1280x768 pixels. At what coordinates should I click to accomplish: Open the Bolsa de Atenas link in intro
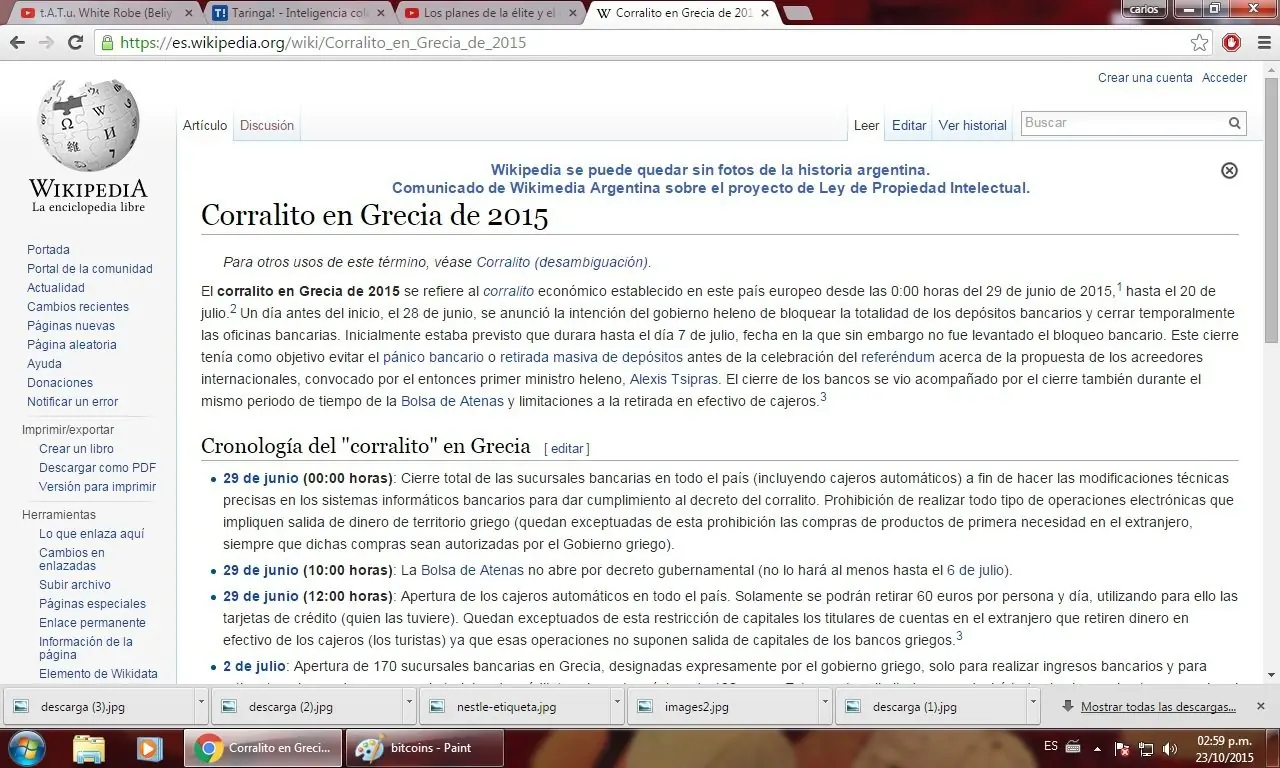[452, 401]
